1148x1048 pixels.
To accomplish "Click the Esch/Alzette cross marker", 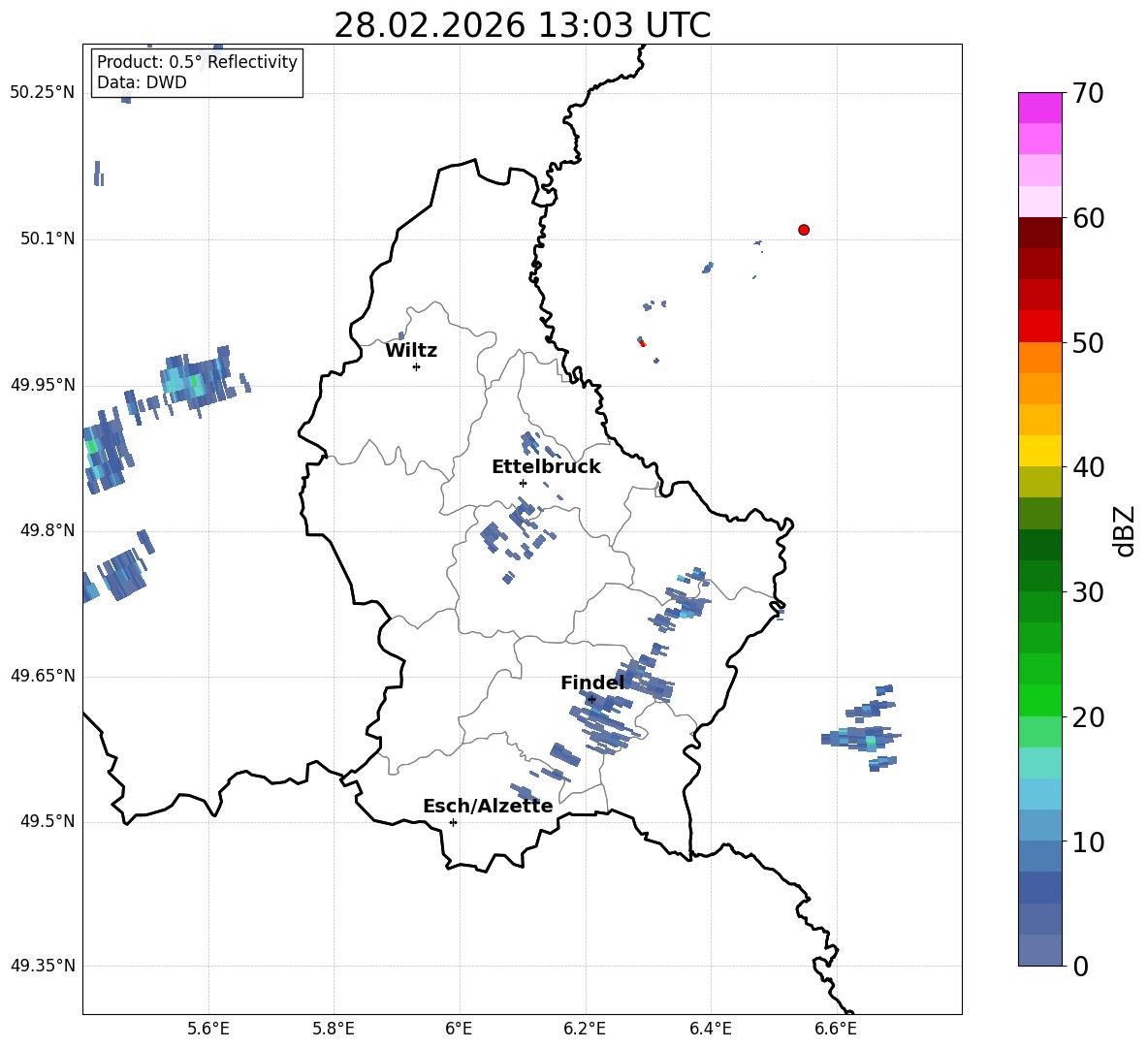I will tap(453, 822).
